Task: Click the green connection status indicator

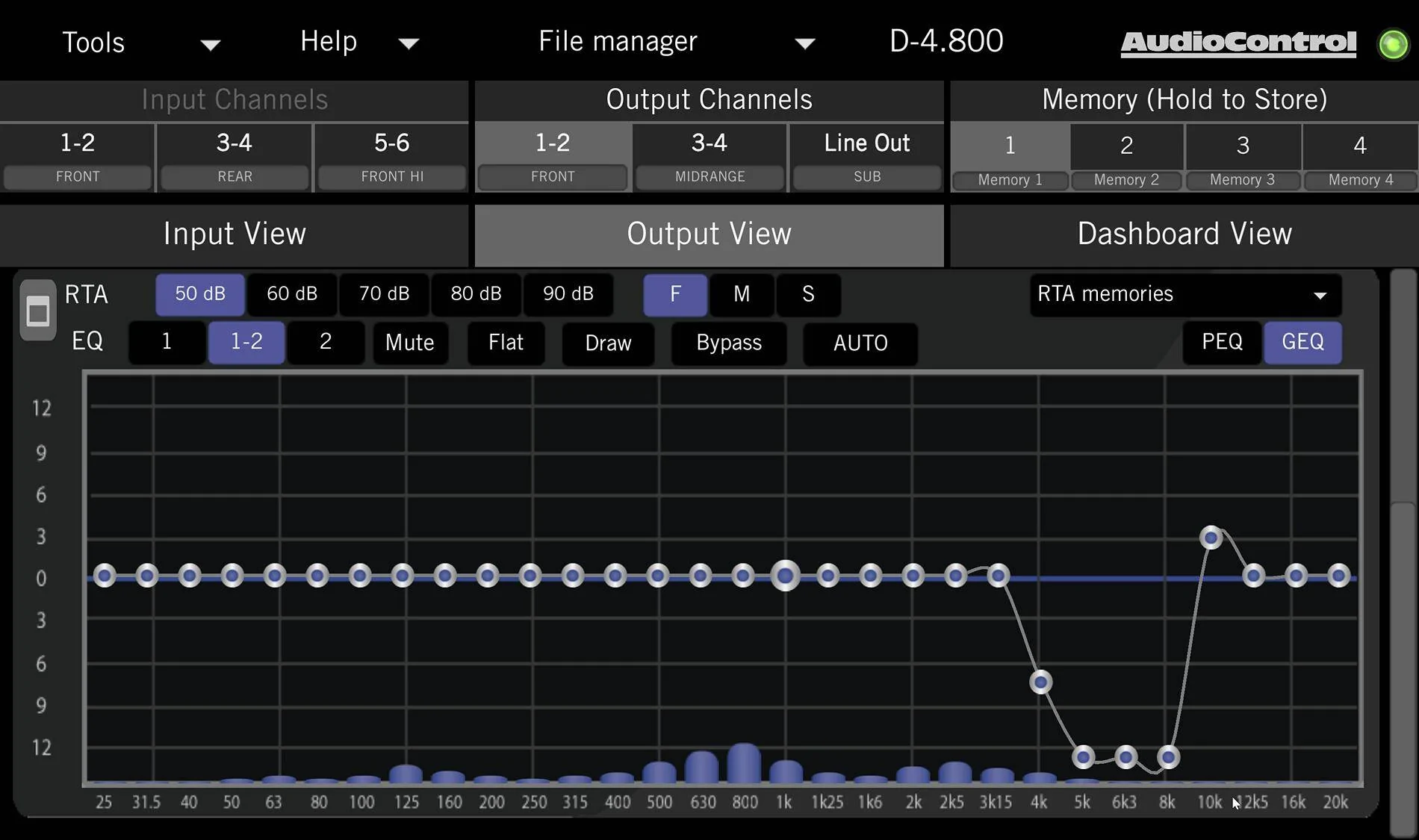Action: point(1393,45)
